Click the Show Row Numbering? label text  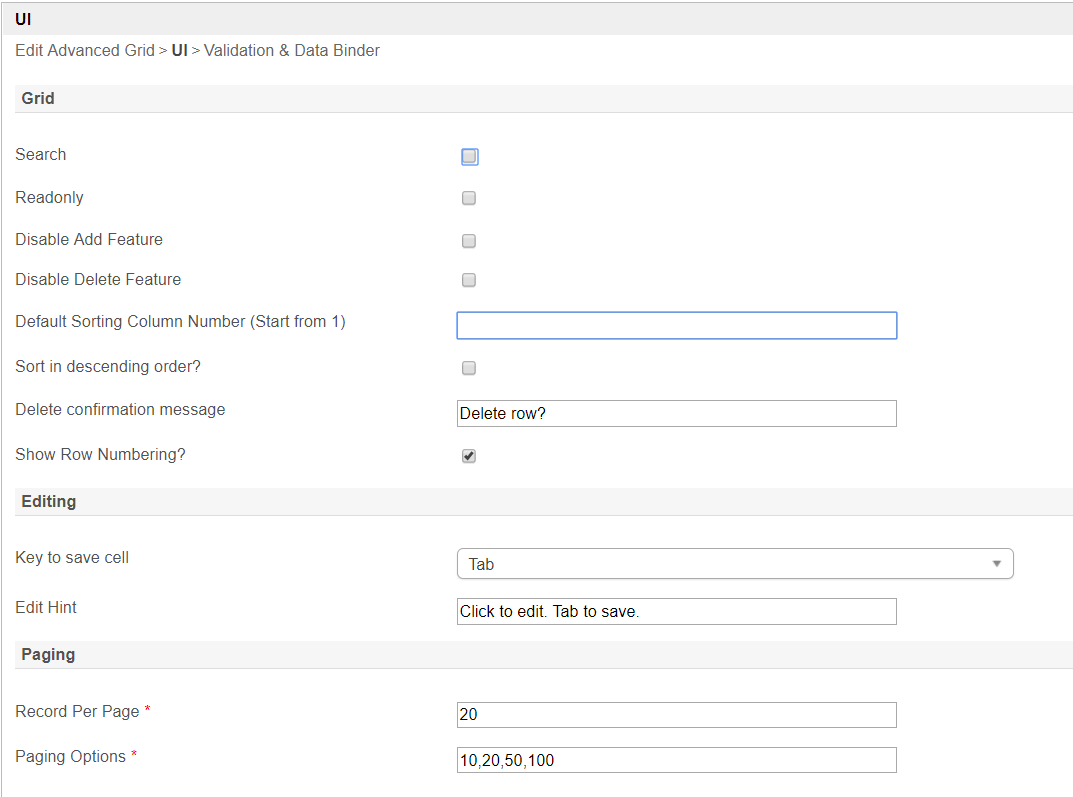(100, 455)
